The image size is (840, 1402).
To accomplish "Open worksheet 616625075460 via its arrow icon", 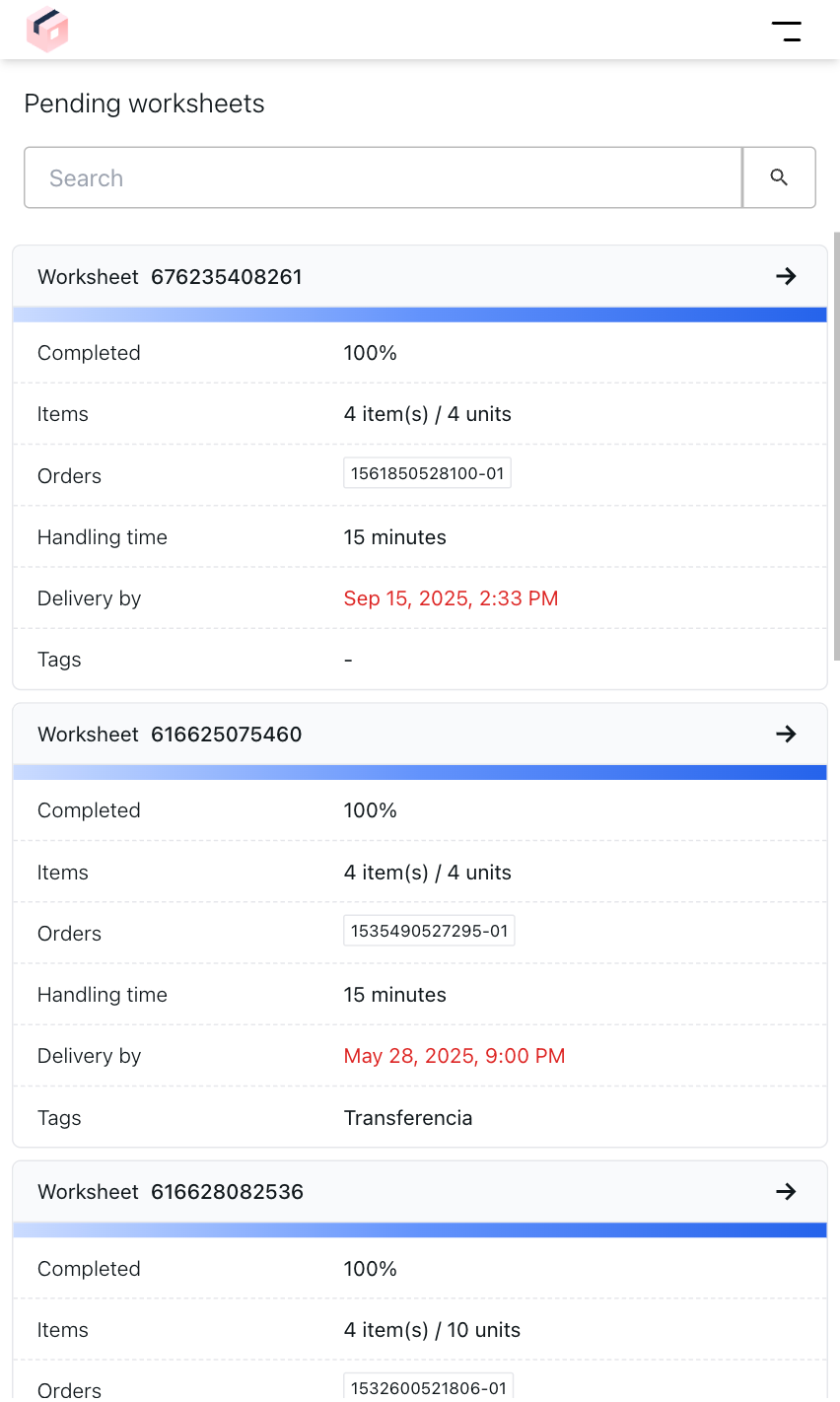I will point(786,735).
